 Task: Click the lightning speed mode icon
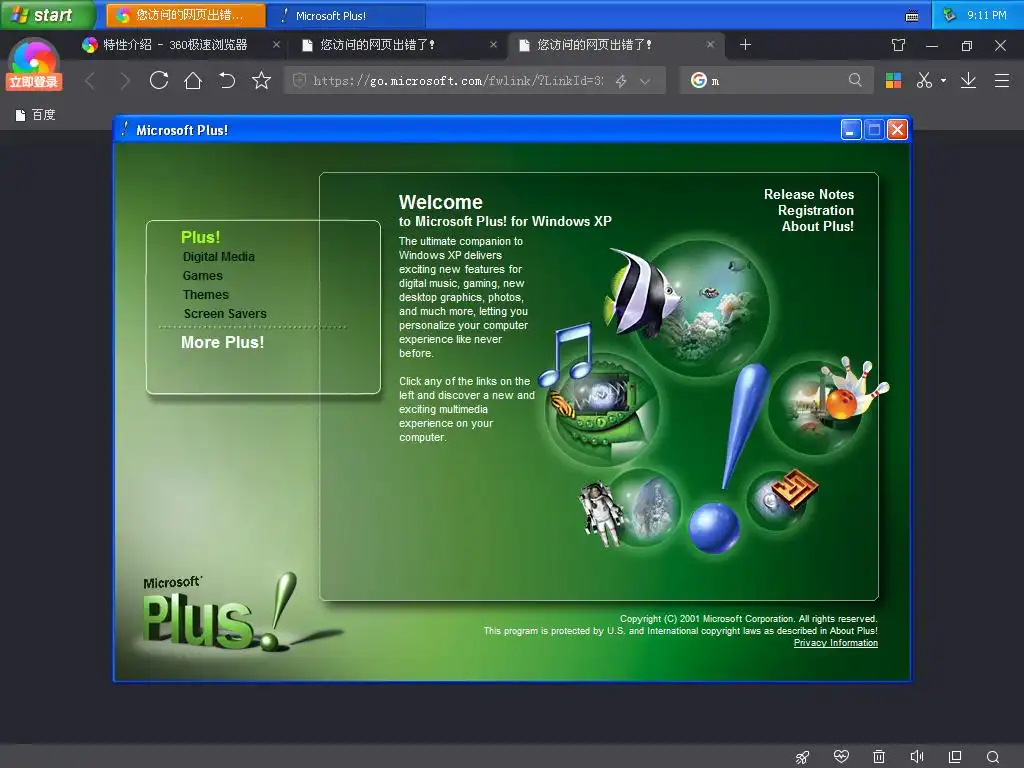click(621, 81)
